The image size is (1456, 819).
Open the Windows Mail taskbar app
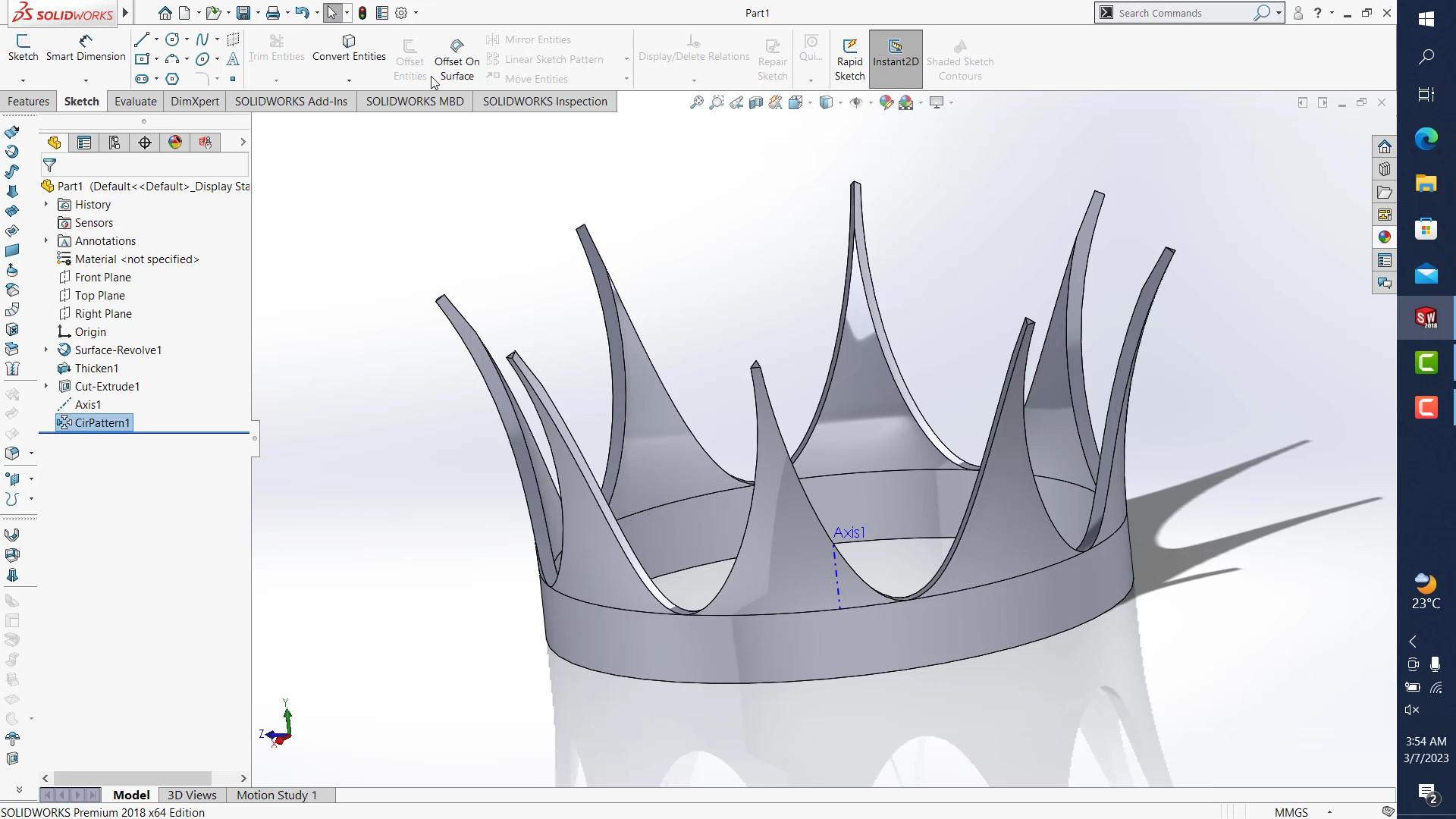pyautogui.click(x=1426, y=274)
